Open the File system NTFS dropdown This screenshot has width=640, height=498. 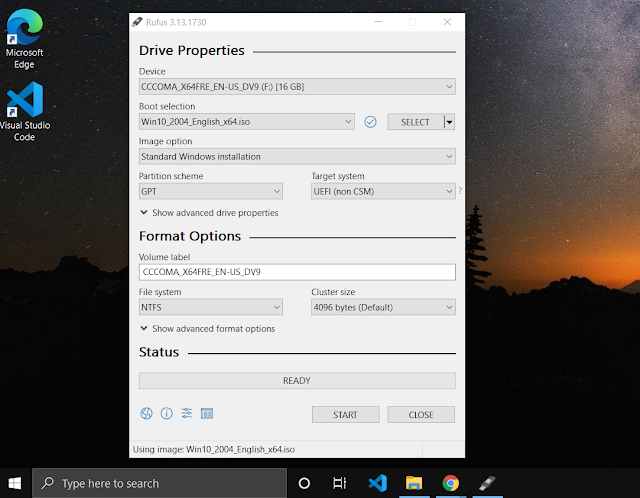[x=211, y=307]
